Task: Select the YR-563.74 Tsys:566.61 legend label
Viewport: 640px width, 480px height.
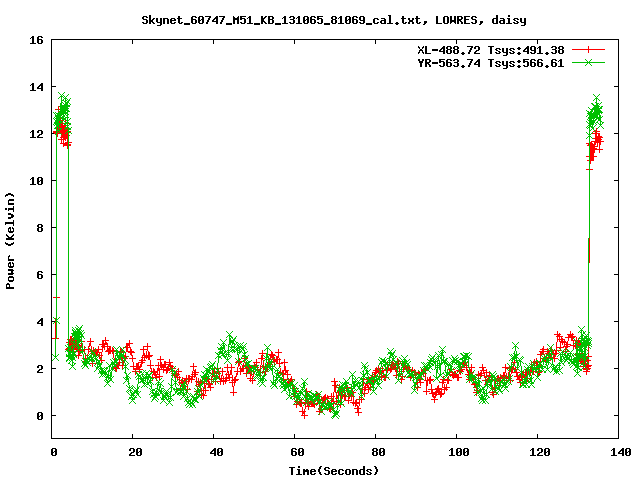Action: coord(491,63)
